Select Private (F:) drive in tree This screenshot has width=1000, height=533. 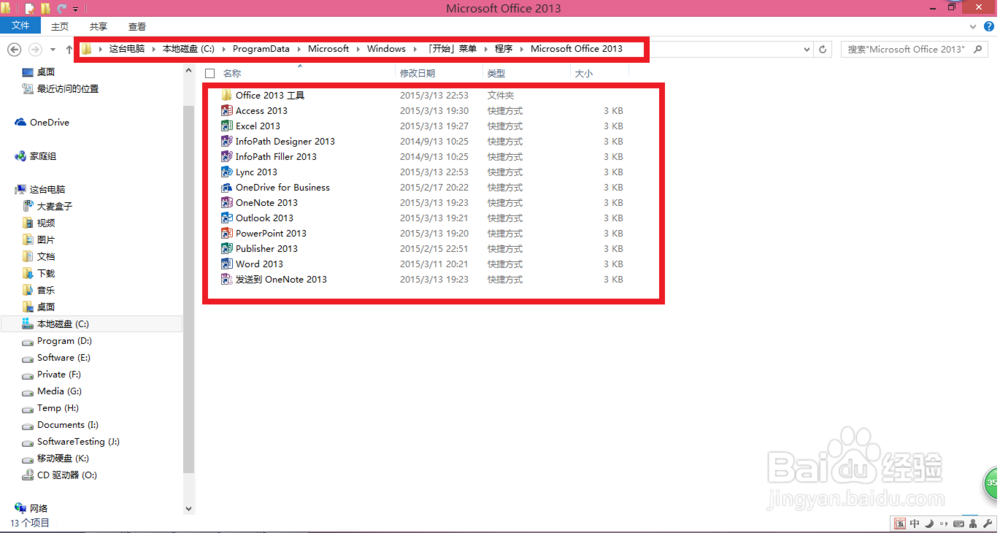click(59, 374)
